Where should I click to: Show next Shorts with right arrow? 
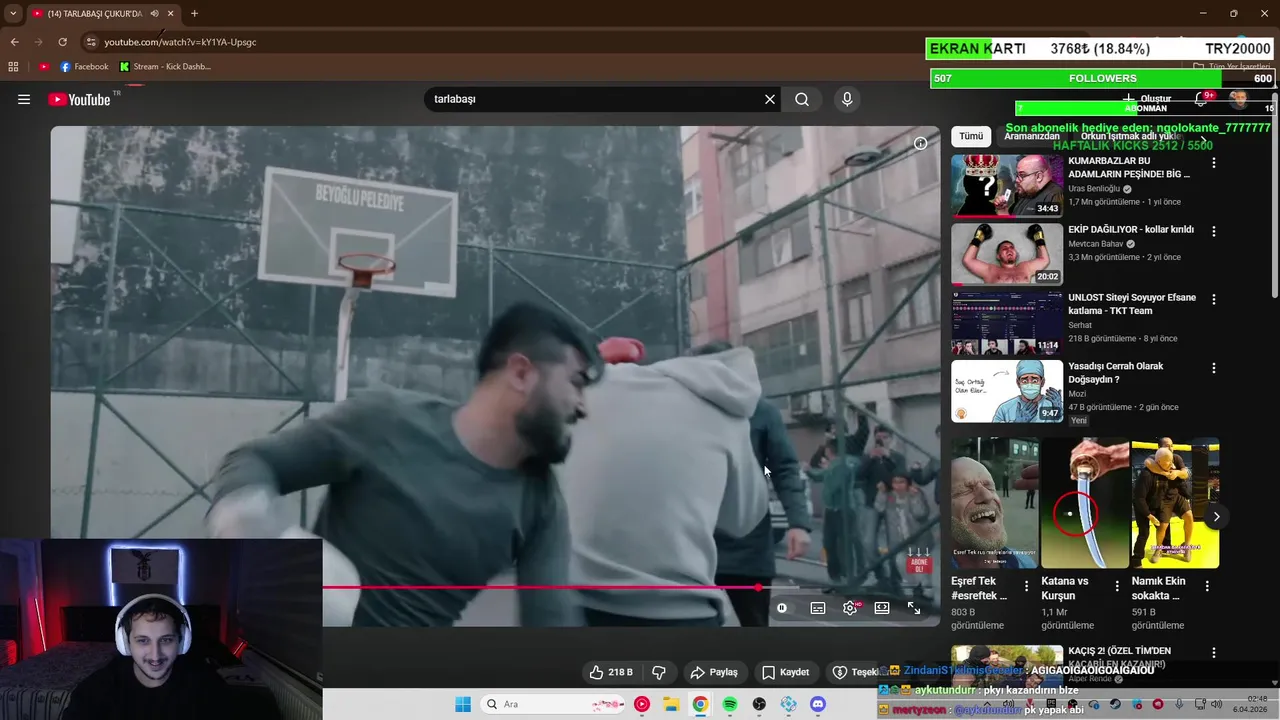1216,516
